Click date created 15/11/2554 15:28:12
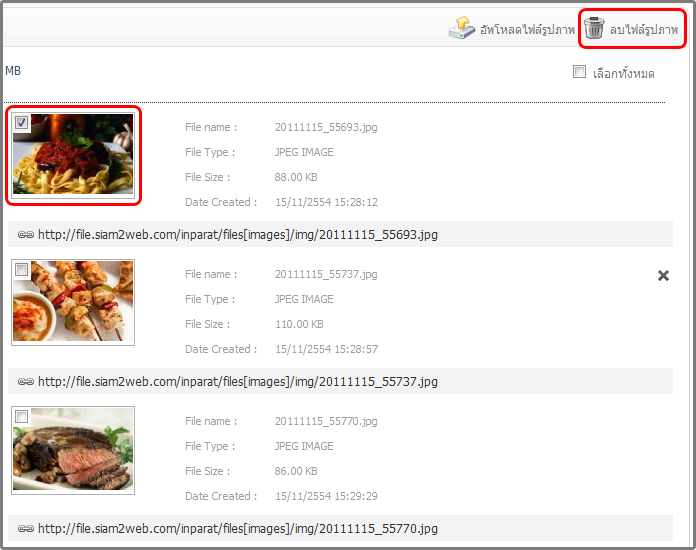The image size is (696, 550). (327, 202)
